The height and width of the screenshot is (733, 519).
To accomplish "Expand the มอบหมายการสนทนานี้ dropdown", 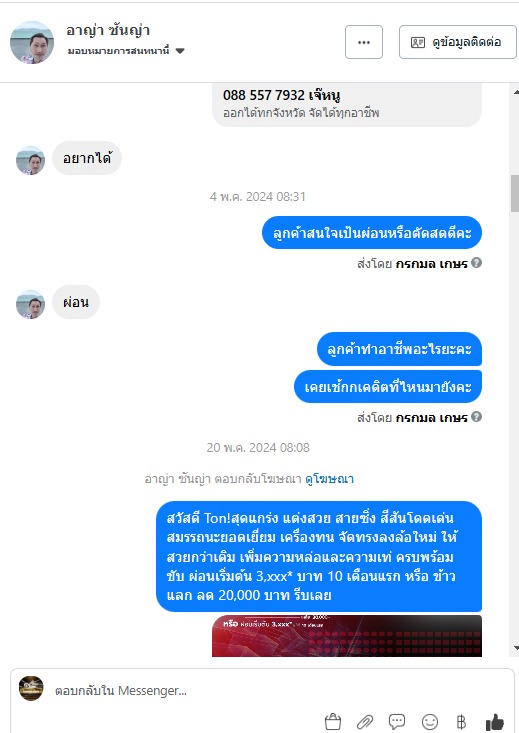I will [126, 50].
